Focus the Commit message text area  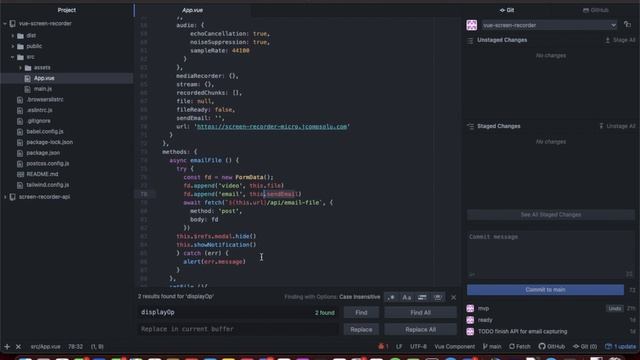[x=551, y=255]
